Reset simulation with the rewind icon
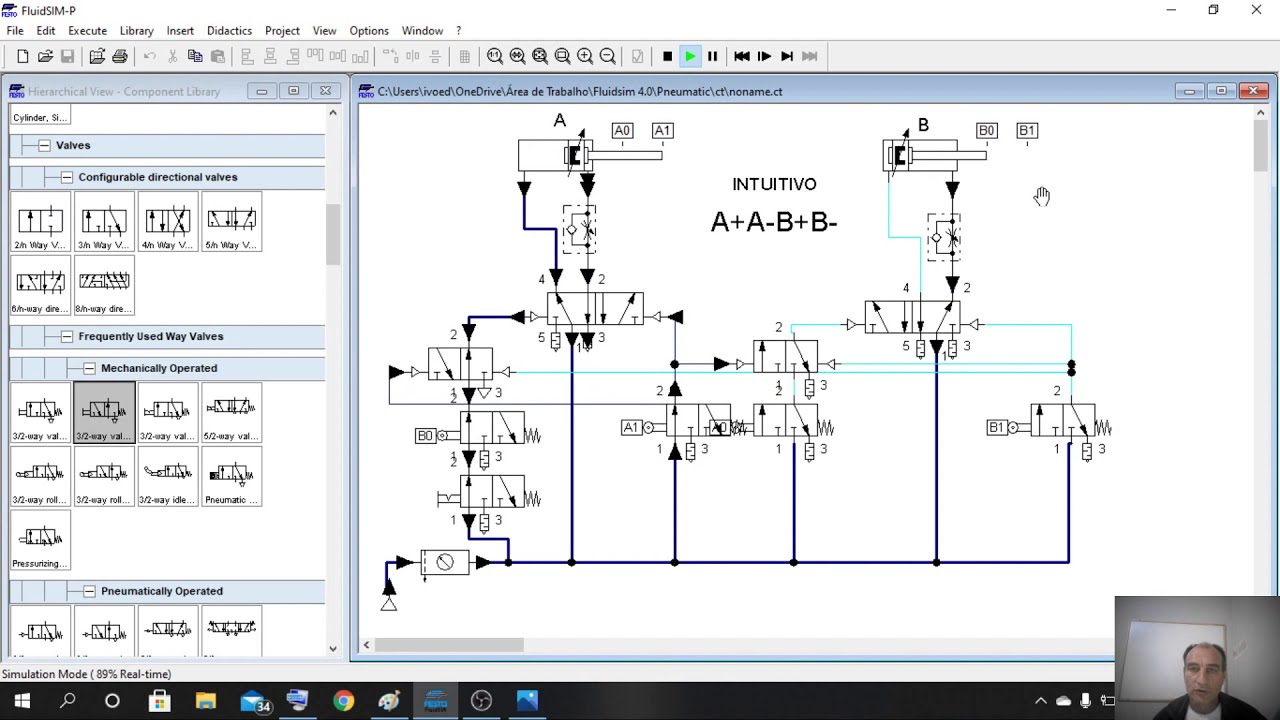 coord(742,56)
